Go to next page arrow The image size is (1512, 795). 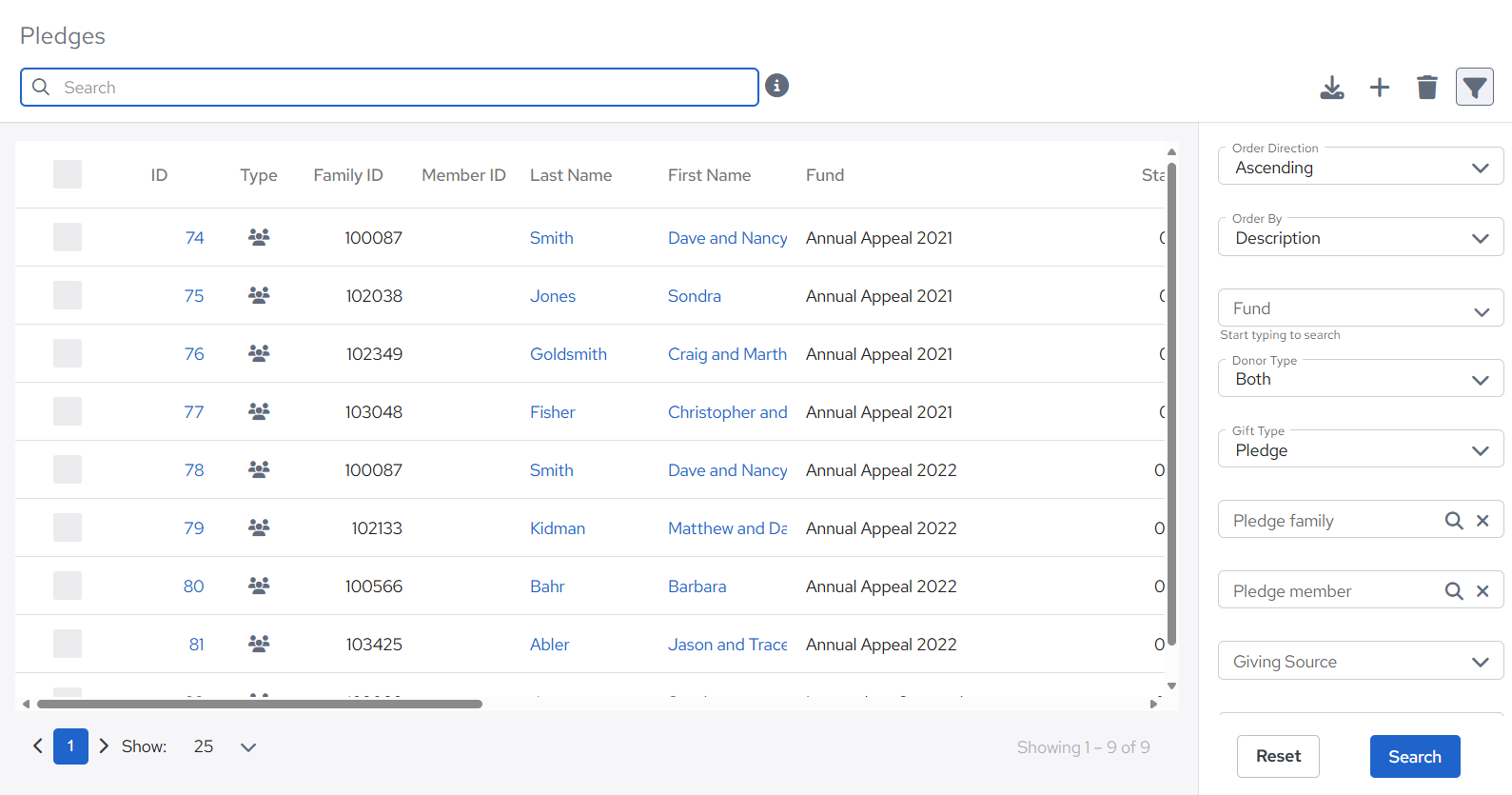[104, 746]
